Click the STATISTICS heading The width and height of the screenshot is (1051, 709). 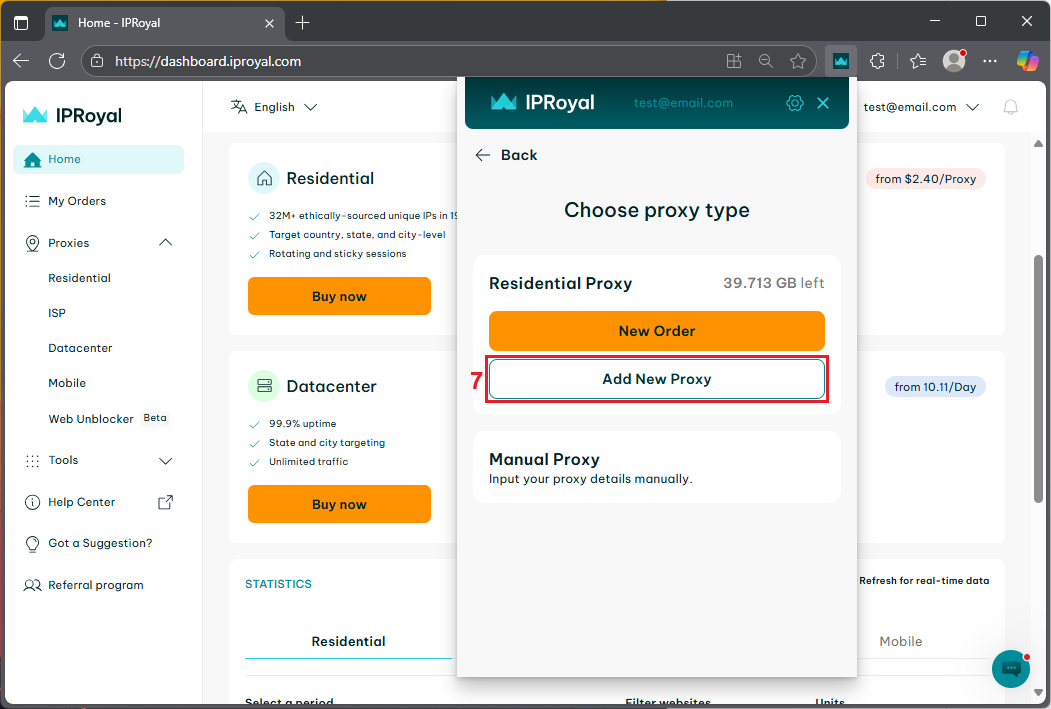[278, 584]
